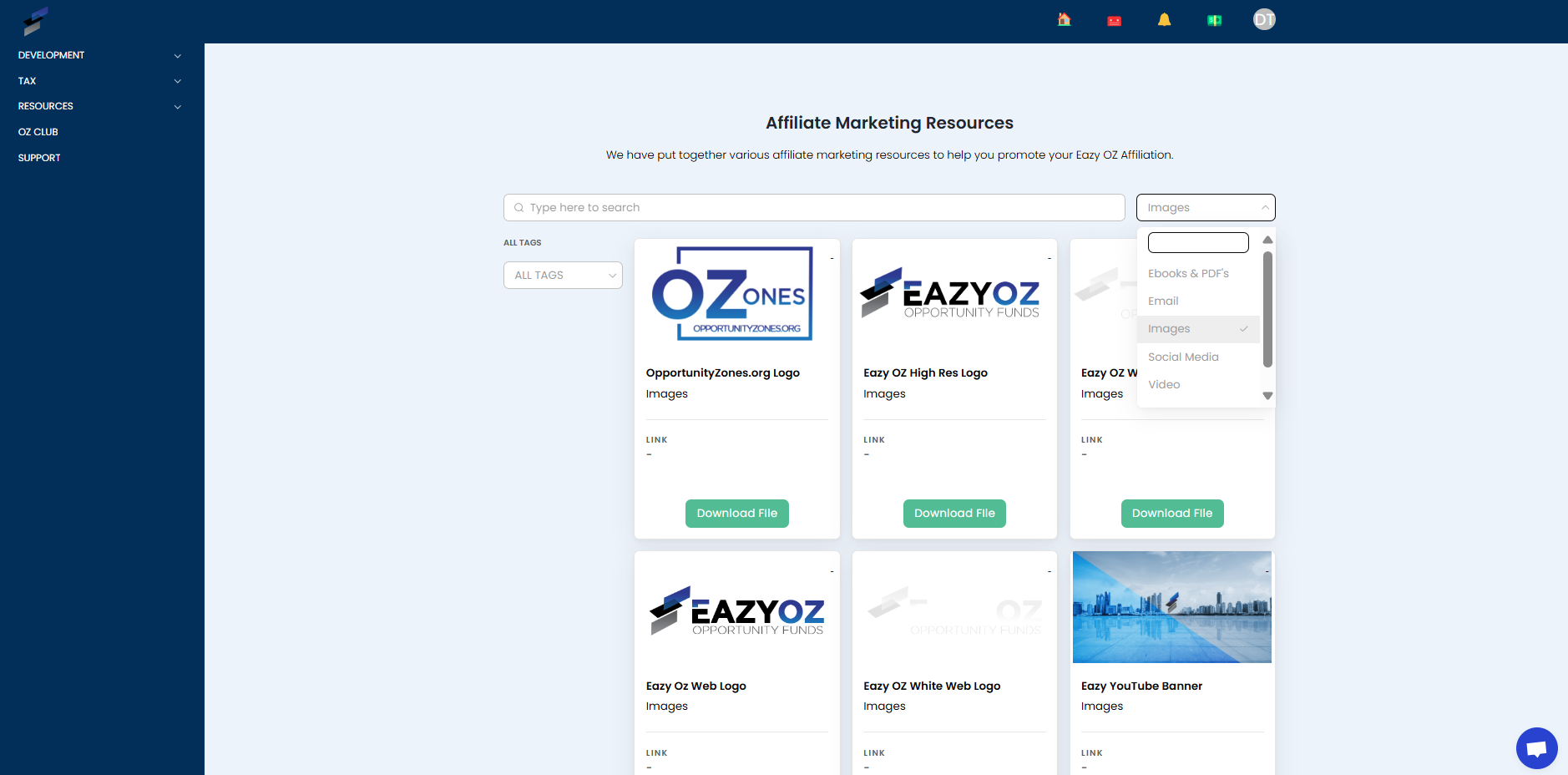Expand the Development sidebar section

pos(99,55)
